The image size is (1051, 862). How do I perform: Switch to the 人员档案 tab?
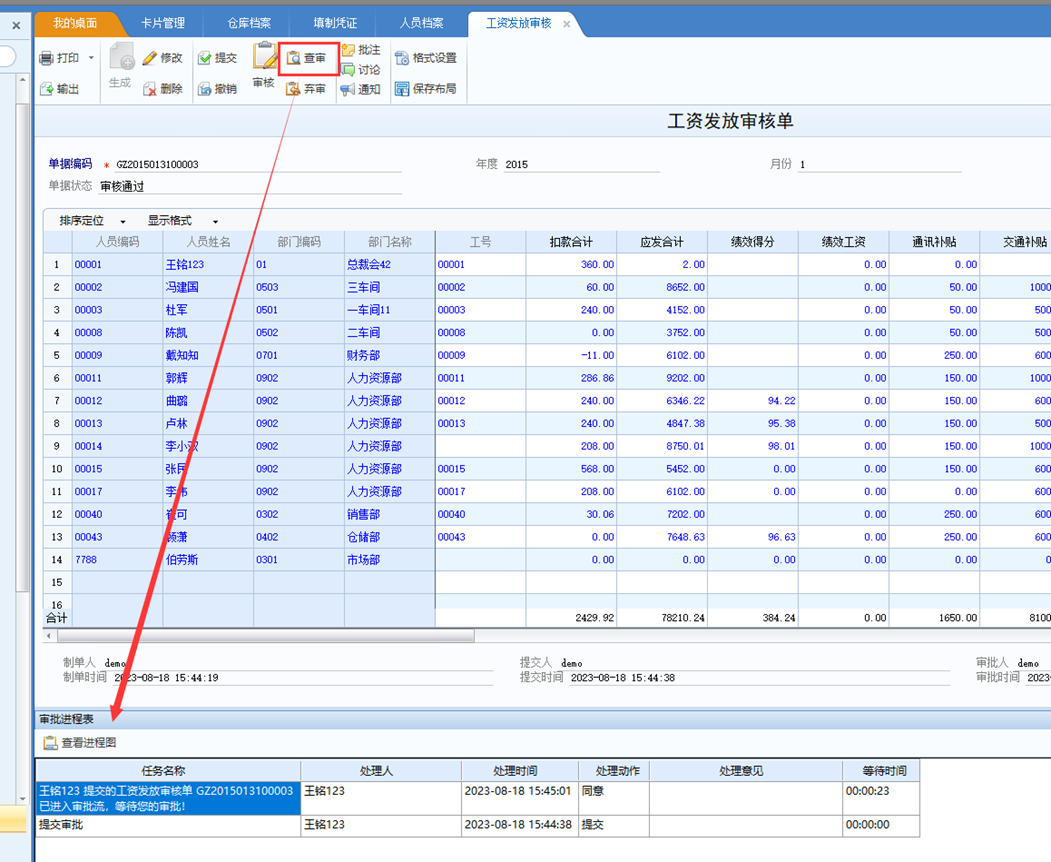click(422, 23)
